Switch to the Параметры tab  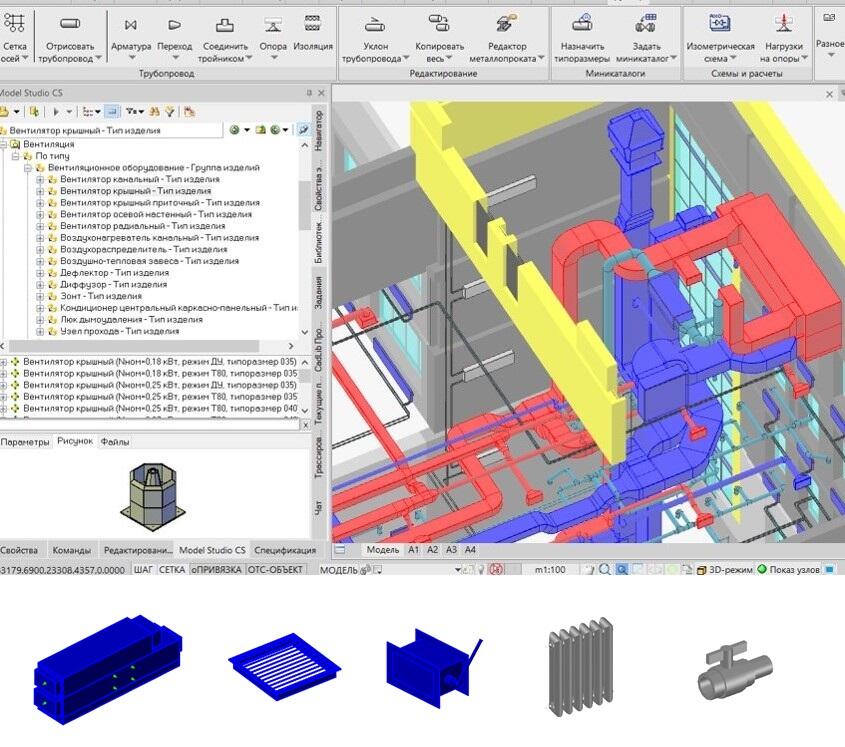pyautogui.click(x=25, y=441)
